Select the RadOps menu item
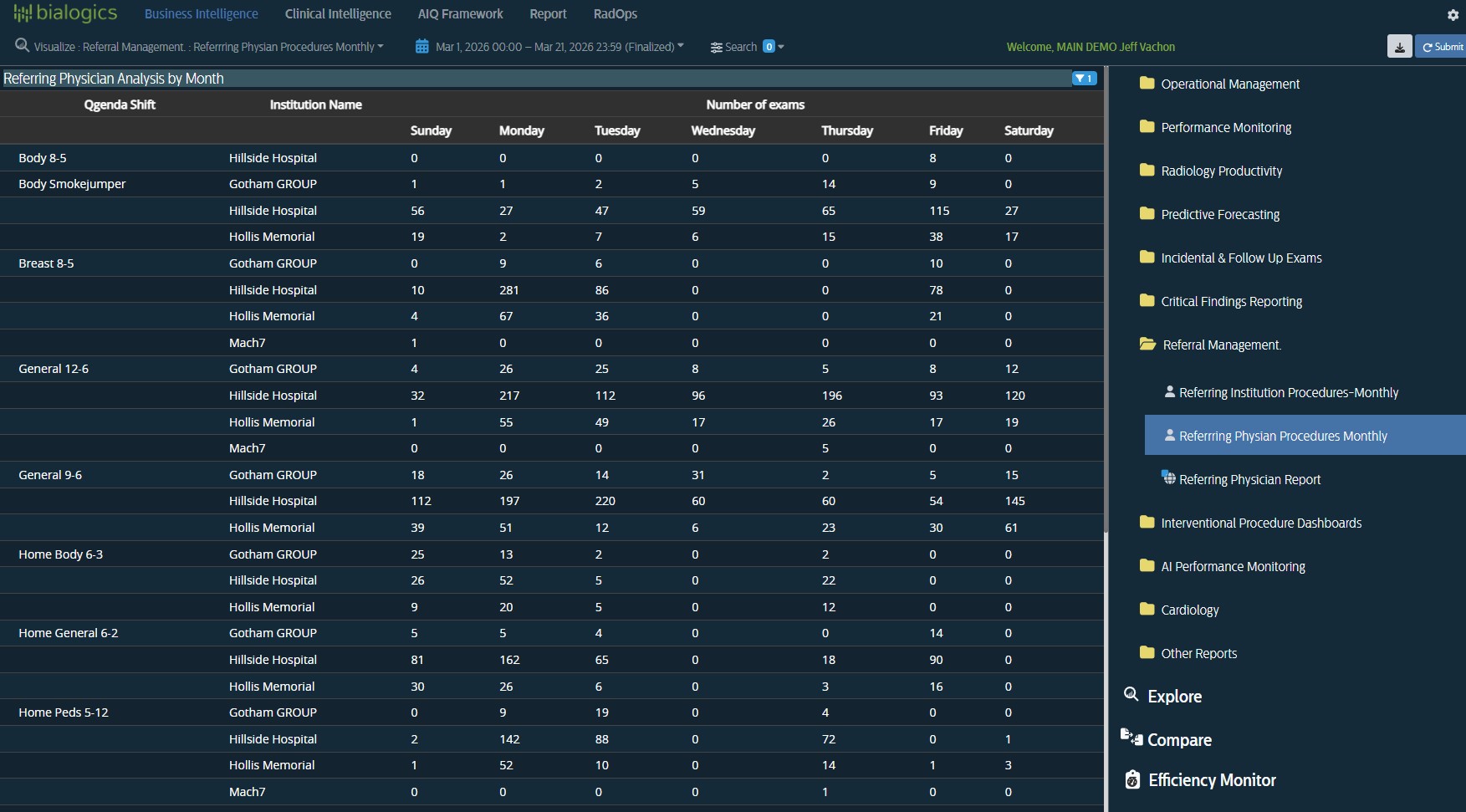 pyautogui.click(x=616, y=13)
